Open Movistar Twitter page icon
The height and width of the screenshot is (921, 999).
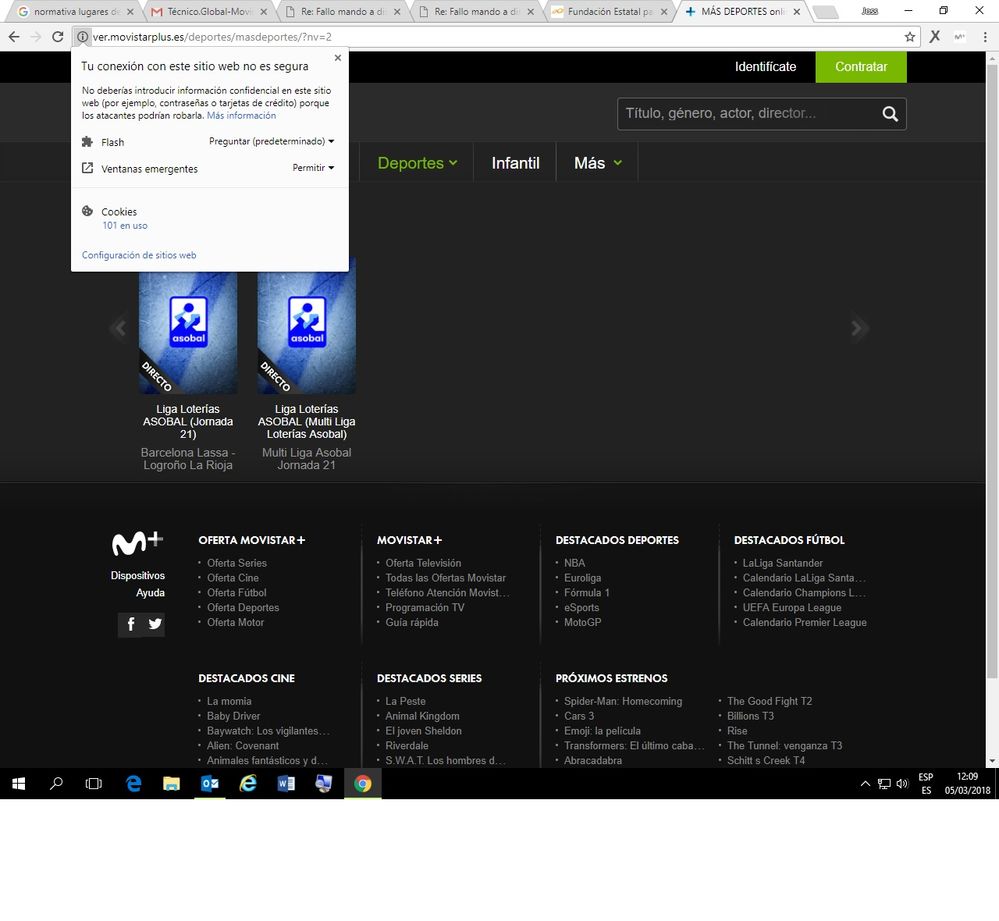pos(155,624)
